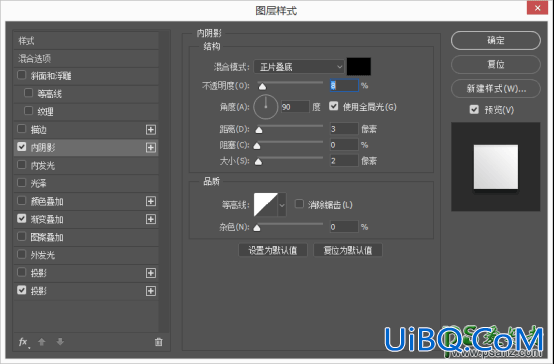
Task: Click the 确定 button
Action: [x=496, y=40]
